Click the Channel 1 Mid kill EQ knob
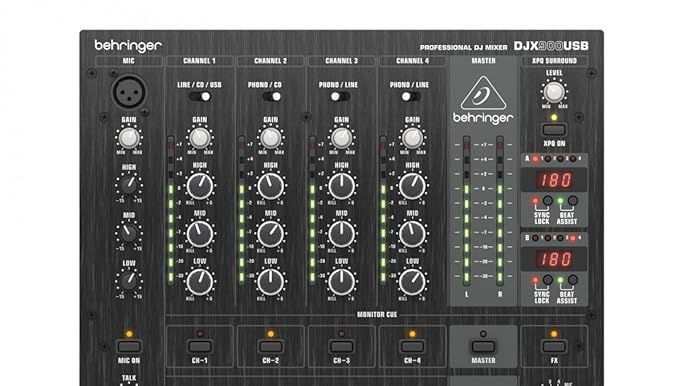This screenshot has width=684, height=386. click(x=200, y=234)
